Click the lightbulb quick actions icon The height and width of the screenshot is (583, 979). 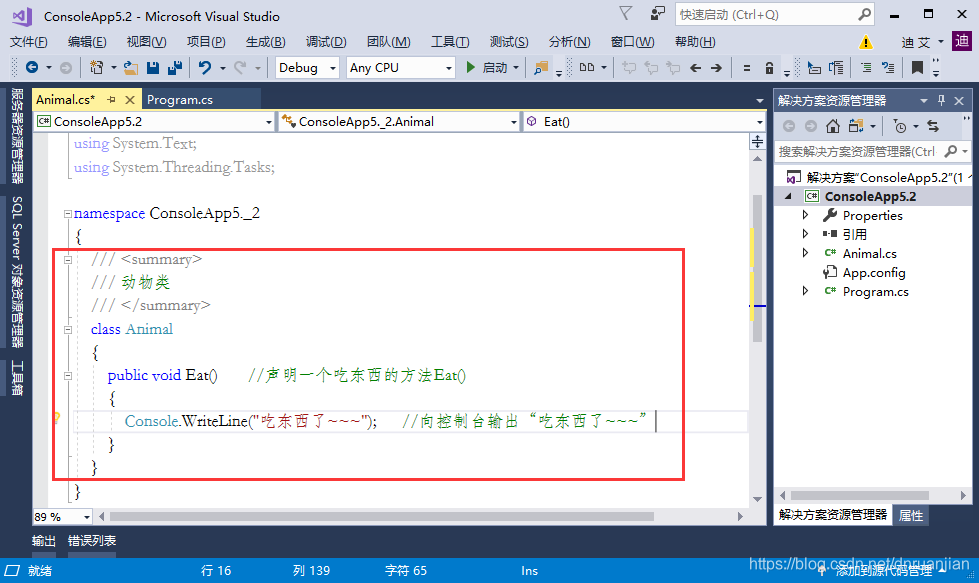coord(56,418)
